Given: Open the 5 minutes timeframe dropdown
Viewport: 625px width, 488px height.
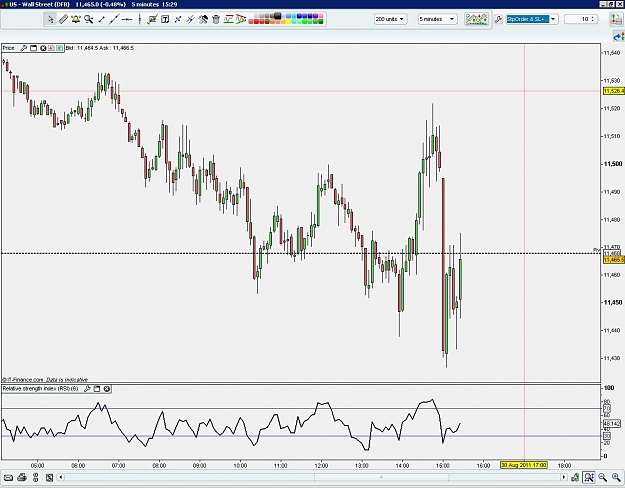Looking at the screenshot, I should pyautogui.click(x=437, y=19).
